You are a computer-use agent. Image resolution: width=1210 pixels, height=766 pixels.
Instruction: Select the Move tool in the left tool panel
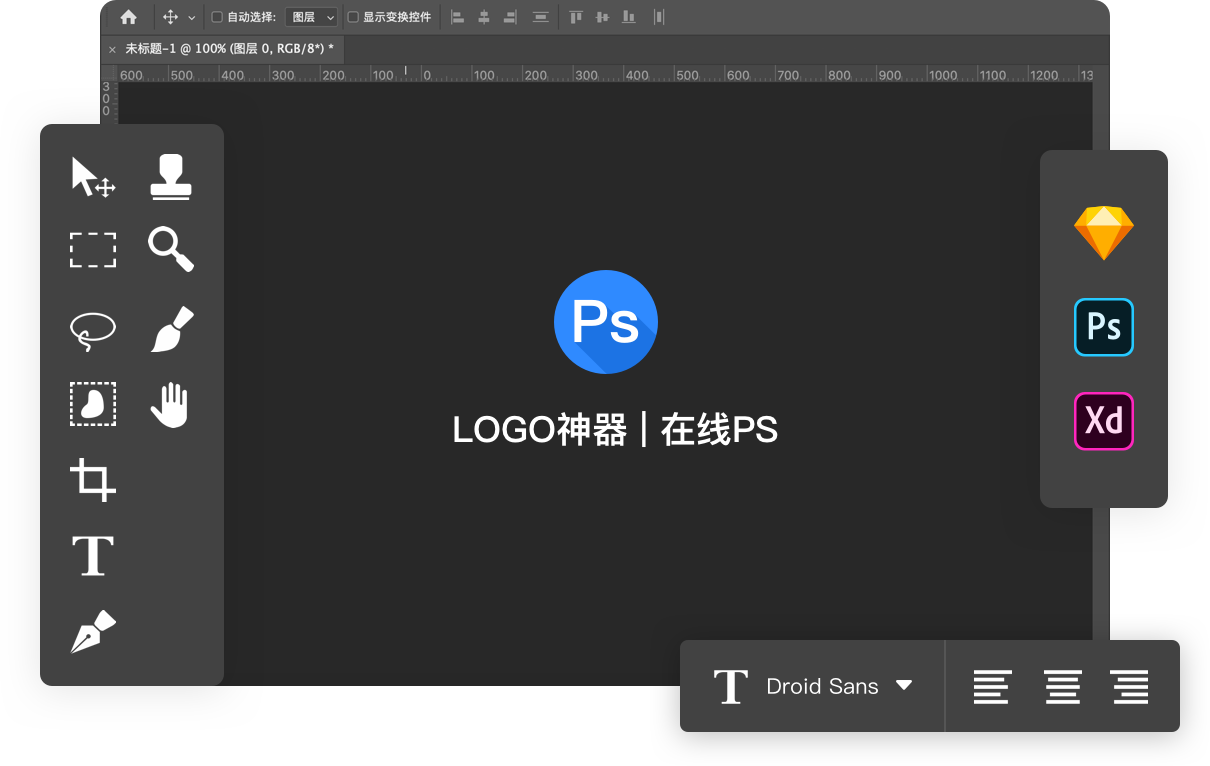(93, 177)
